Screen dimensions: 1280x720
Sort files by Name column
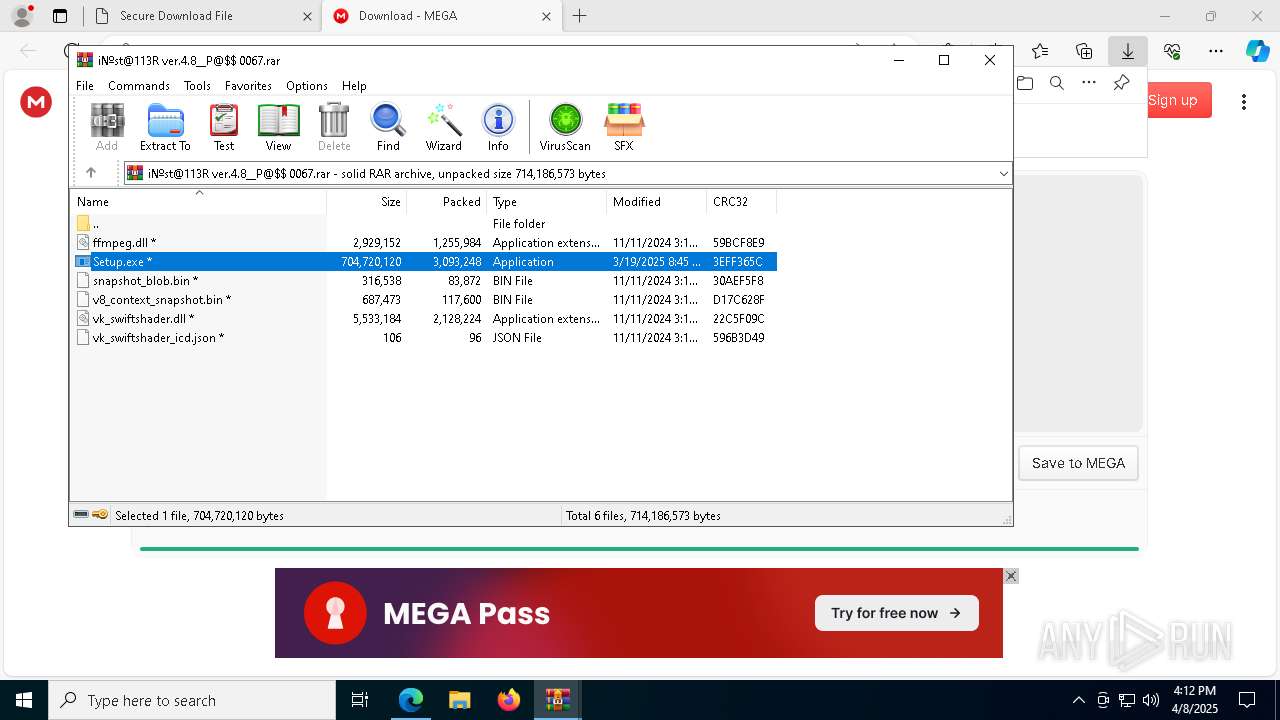point(198,201)
